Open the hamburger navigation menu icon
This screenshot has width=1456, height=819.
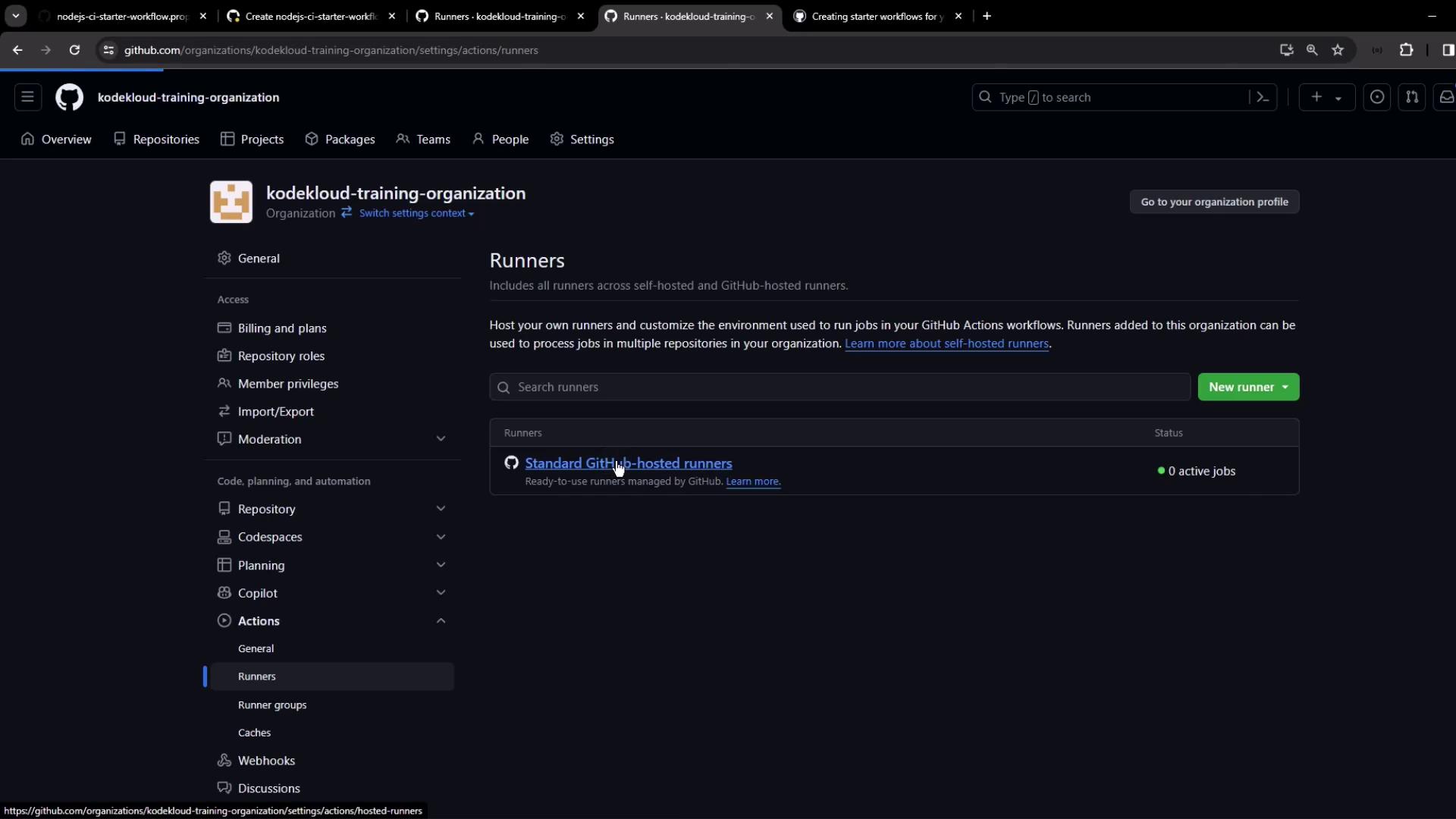point(27,97)
